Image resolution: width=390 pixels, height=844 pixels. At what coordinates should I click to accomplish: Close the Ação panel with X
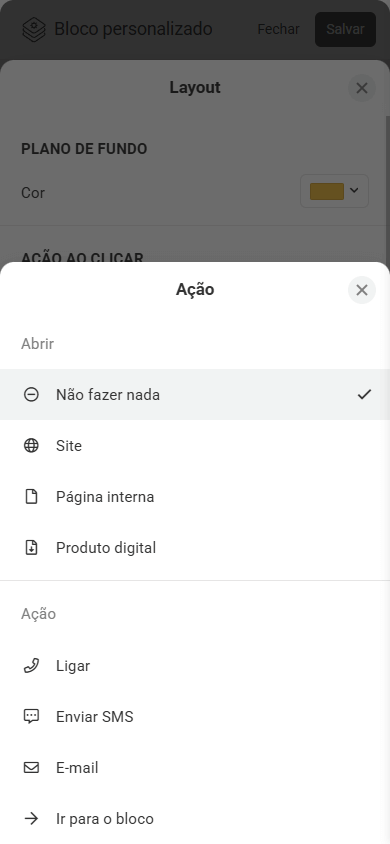[x=362, y=290]
